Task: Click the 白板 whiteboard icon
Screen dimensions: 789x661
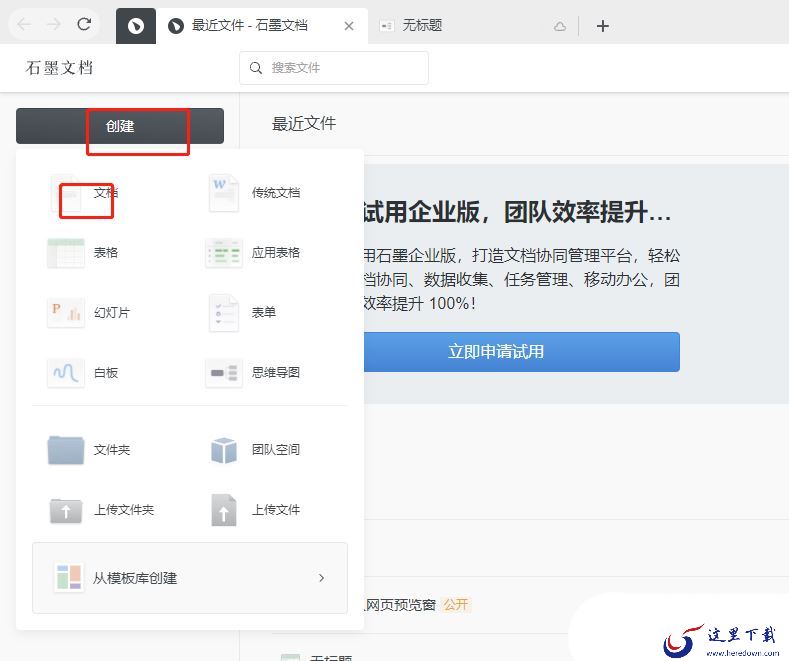Action: [66, 373]
